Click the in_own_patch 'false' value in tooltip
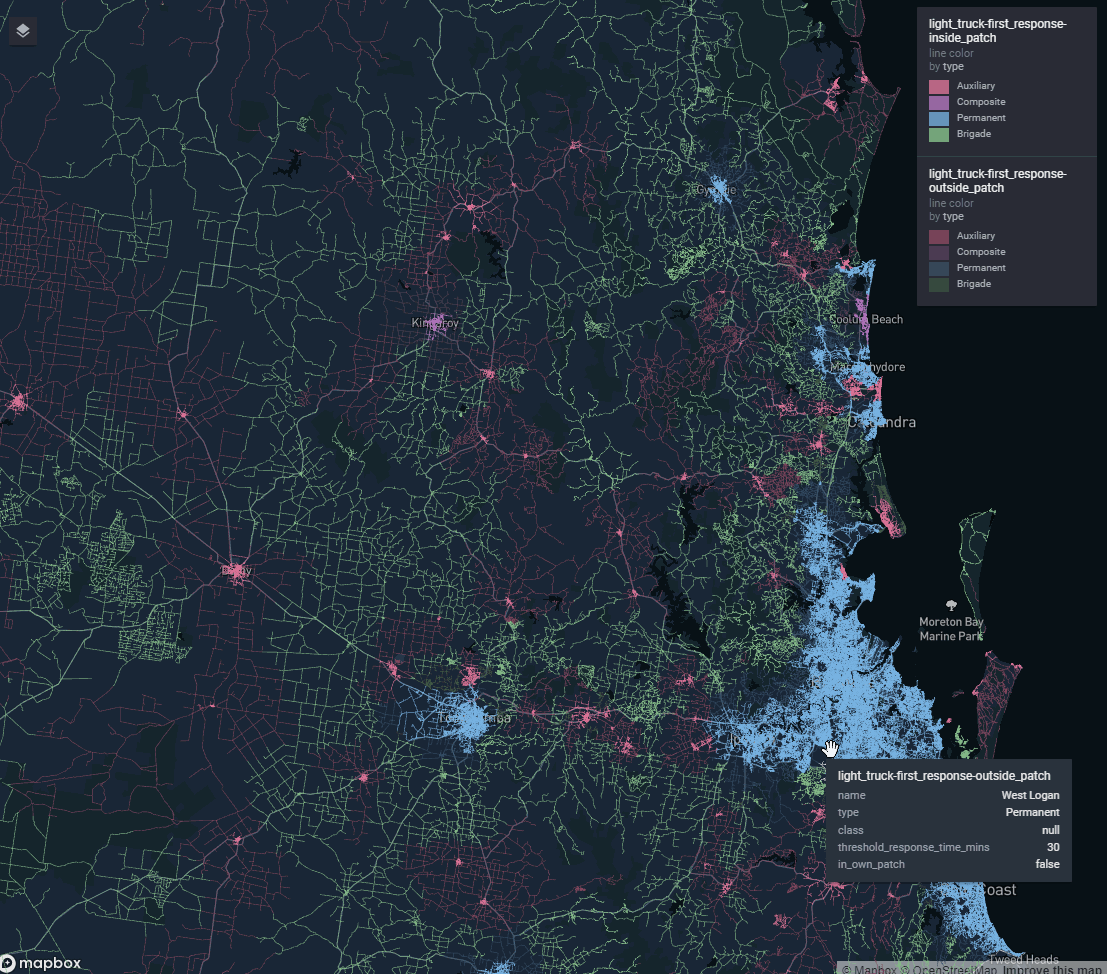 1047,864
